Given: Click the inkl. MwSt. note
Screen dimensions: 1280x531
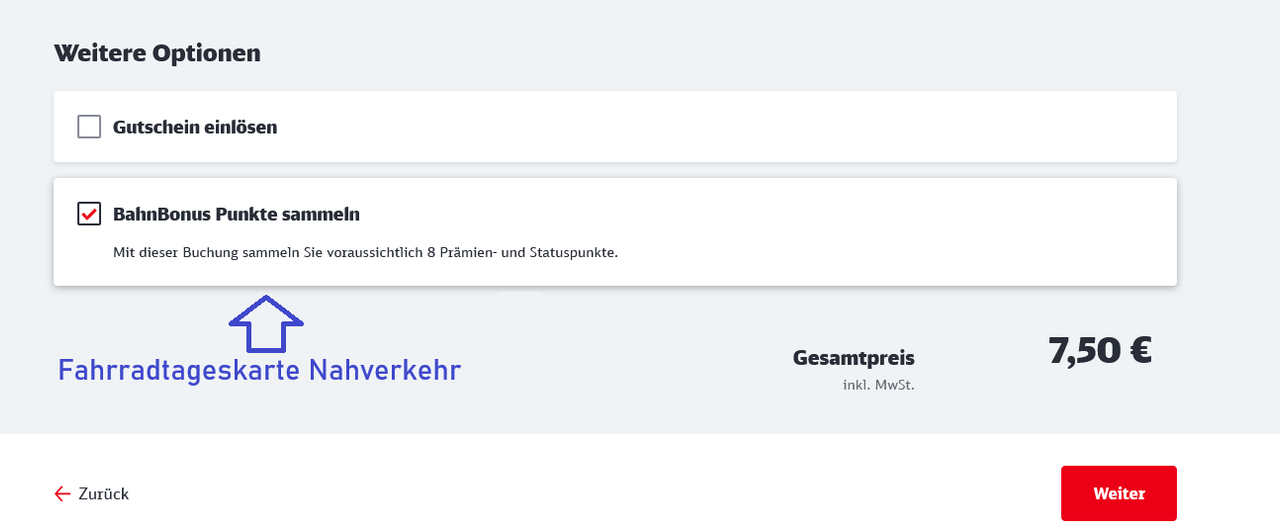Looking at the screenshot, I should pyautogui.click(x=878, y=385).
